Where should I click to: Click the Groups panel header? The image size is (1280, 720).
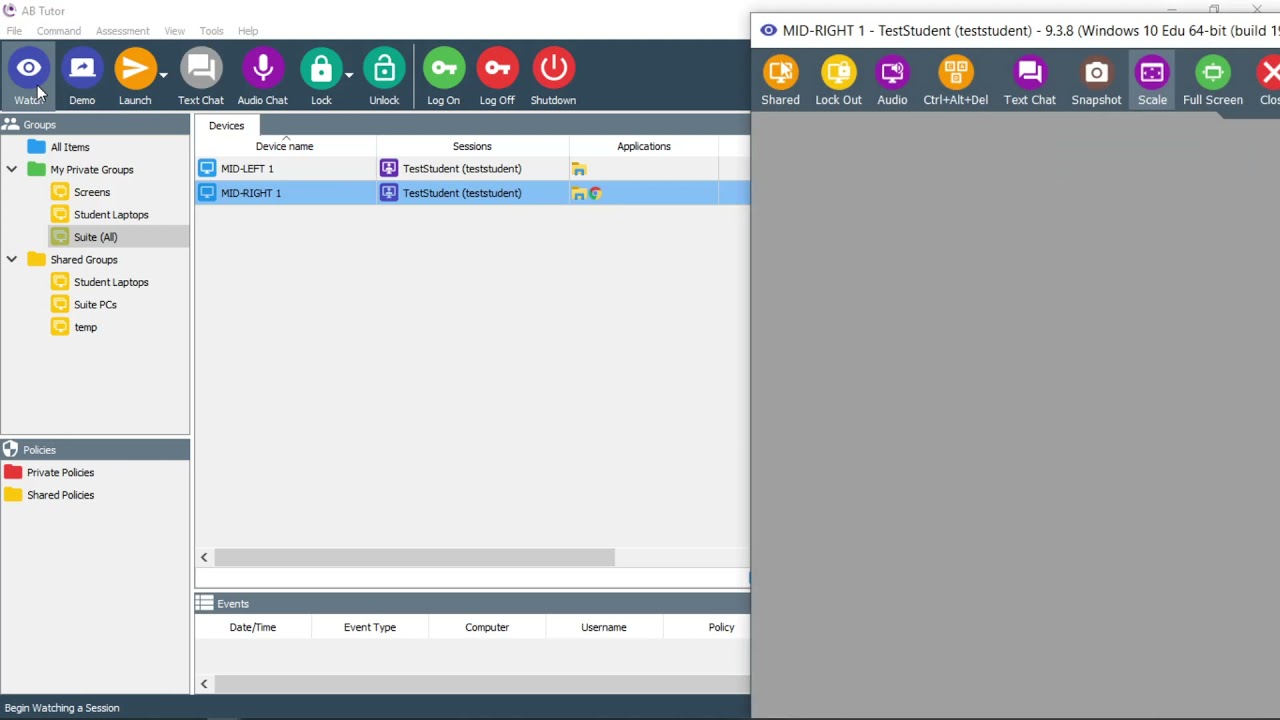point(95,125)
